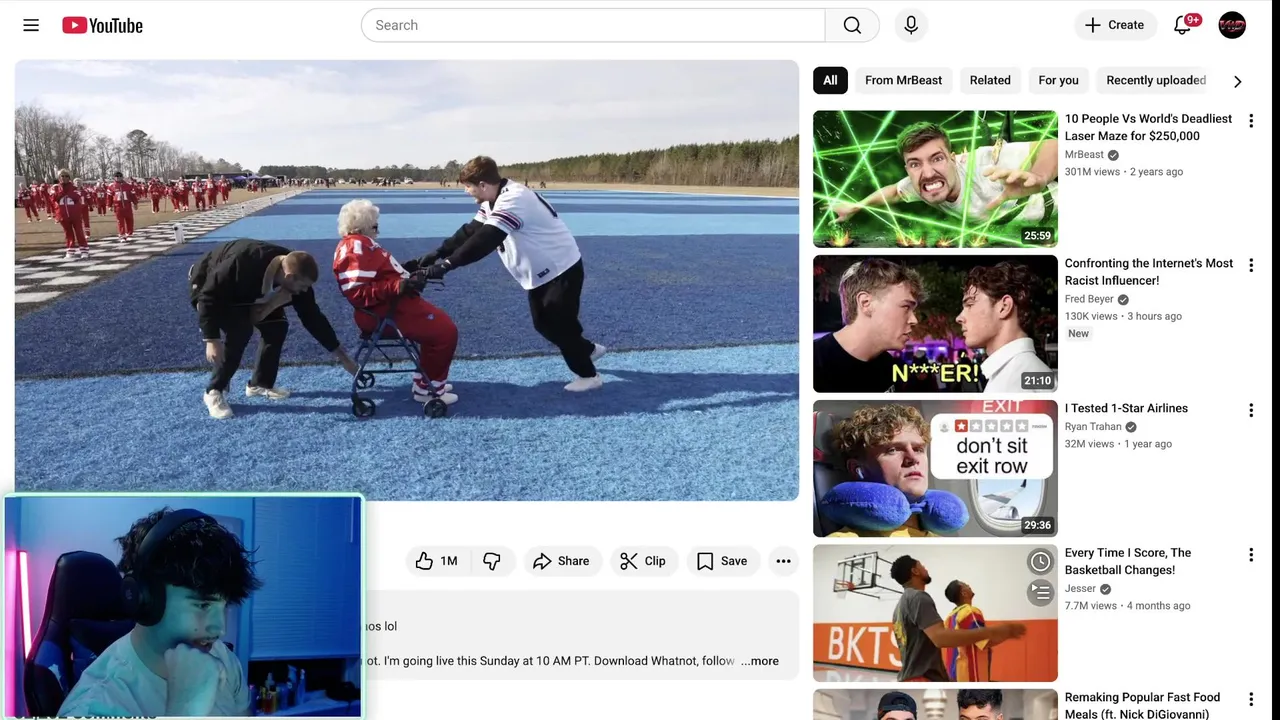Open options menu for Fast Food Meals video
This screenshot has width=1280, height=720.
pyautogui.click(x=1251, y=699)
